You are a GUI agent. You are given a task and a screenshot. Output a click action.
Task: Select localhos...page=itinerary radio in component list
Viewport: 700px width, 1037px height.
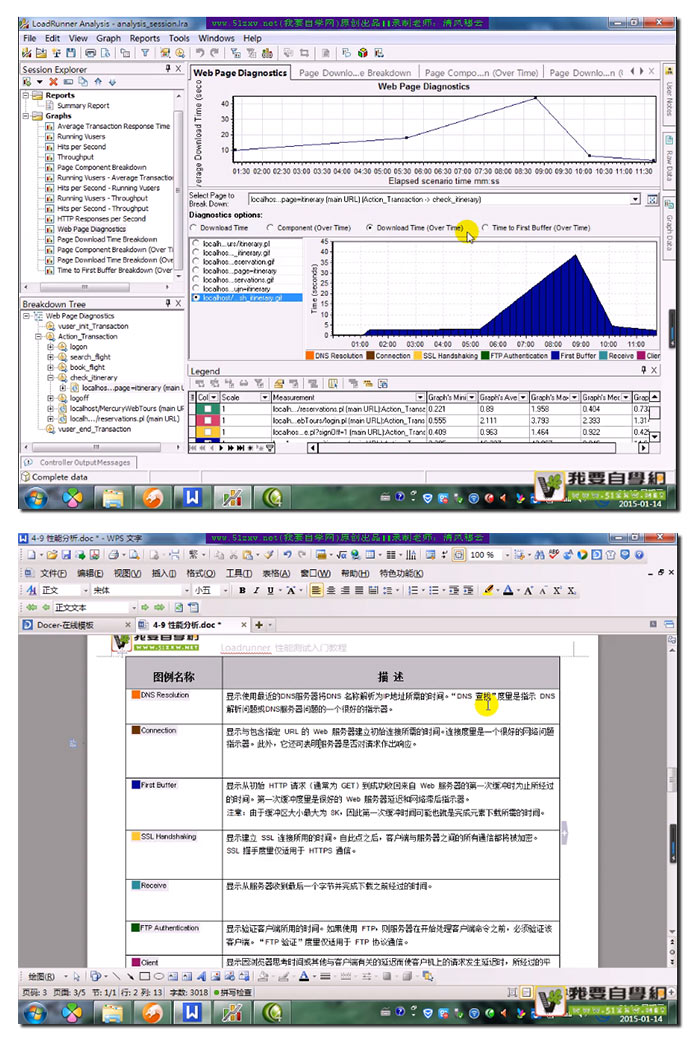(x=196, y=271)
